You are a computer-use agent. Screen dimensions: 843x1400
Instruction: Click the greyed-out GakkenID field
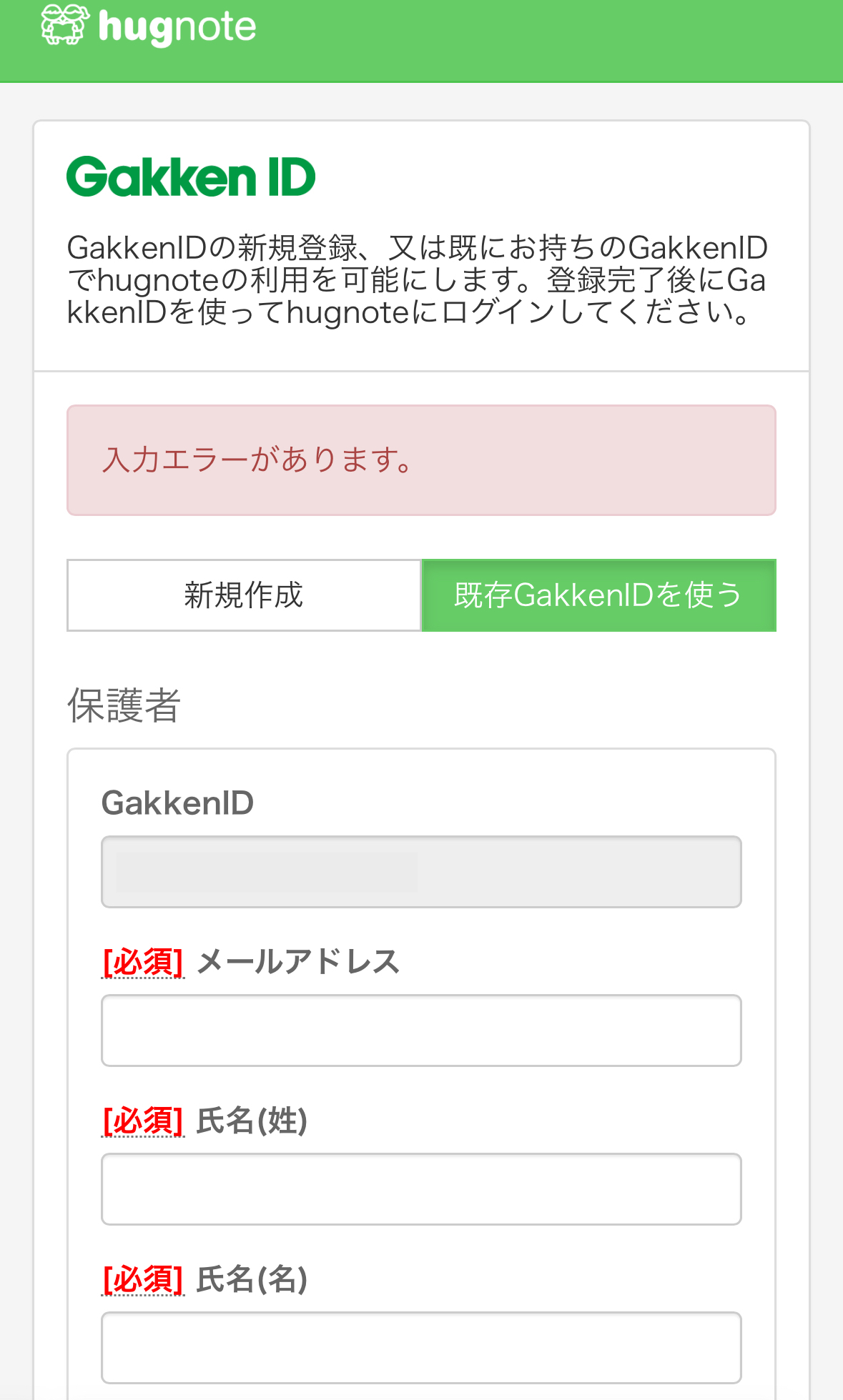coord(421,872)
